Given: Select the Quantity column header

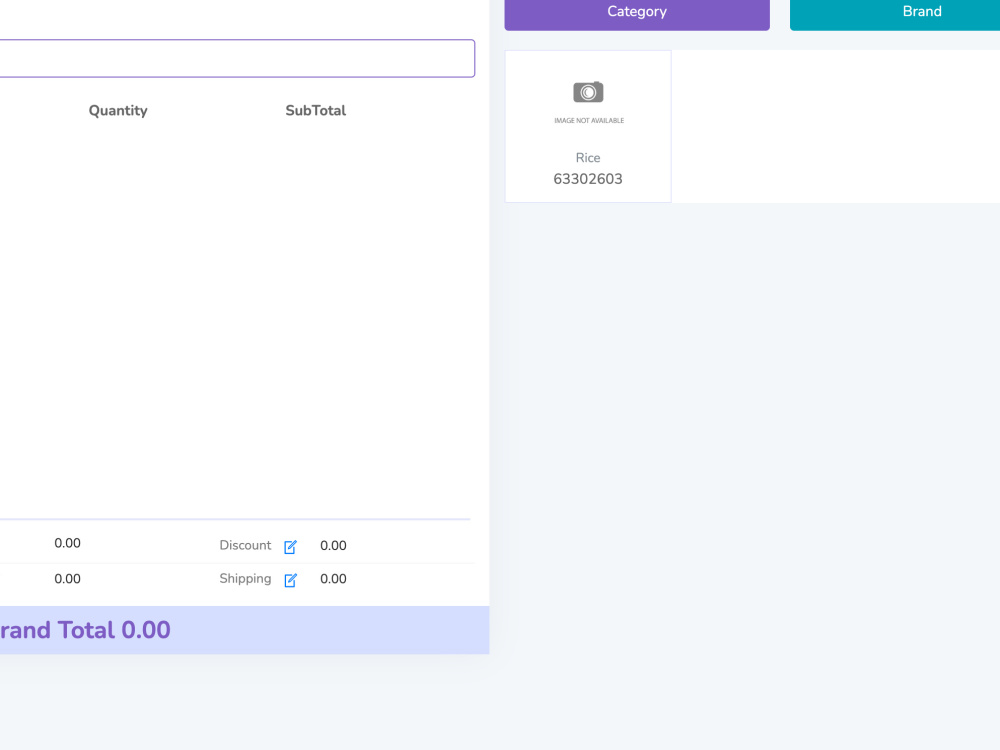Looking at the screenshot, I should coord(118,110).
